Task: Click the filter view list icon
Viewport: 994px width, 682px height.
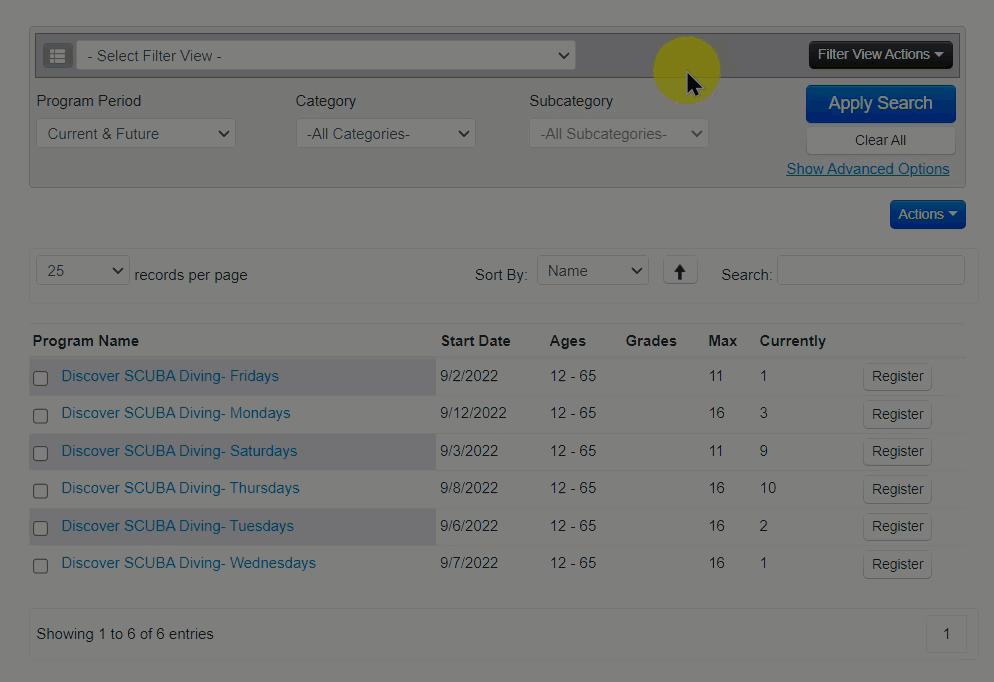Action: [57, 56]
